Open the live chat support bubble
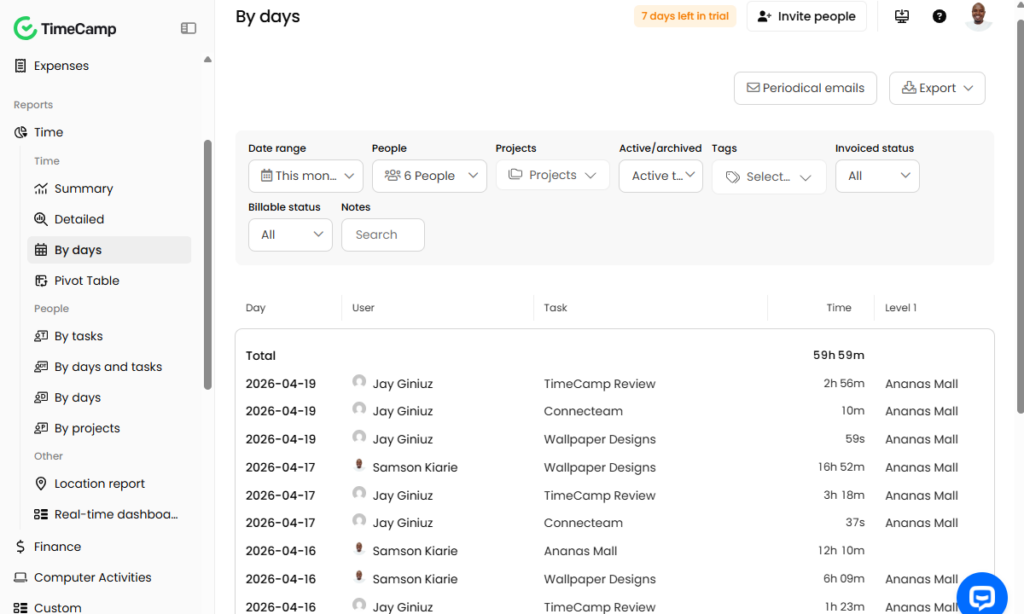This screenshot has width=1024, height=614. (982, 596)
